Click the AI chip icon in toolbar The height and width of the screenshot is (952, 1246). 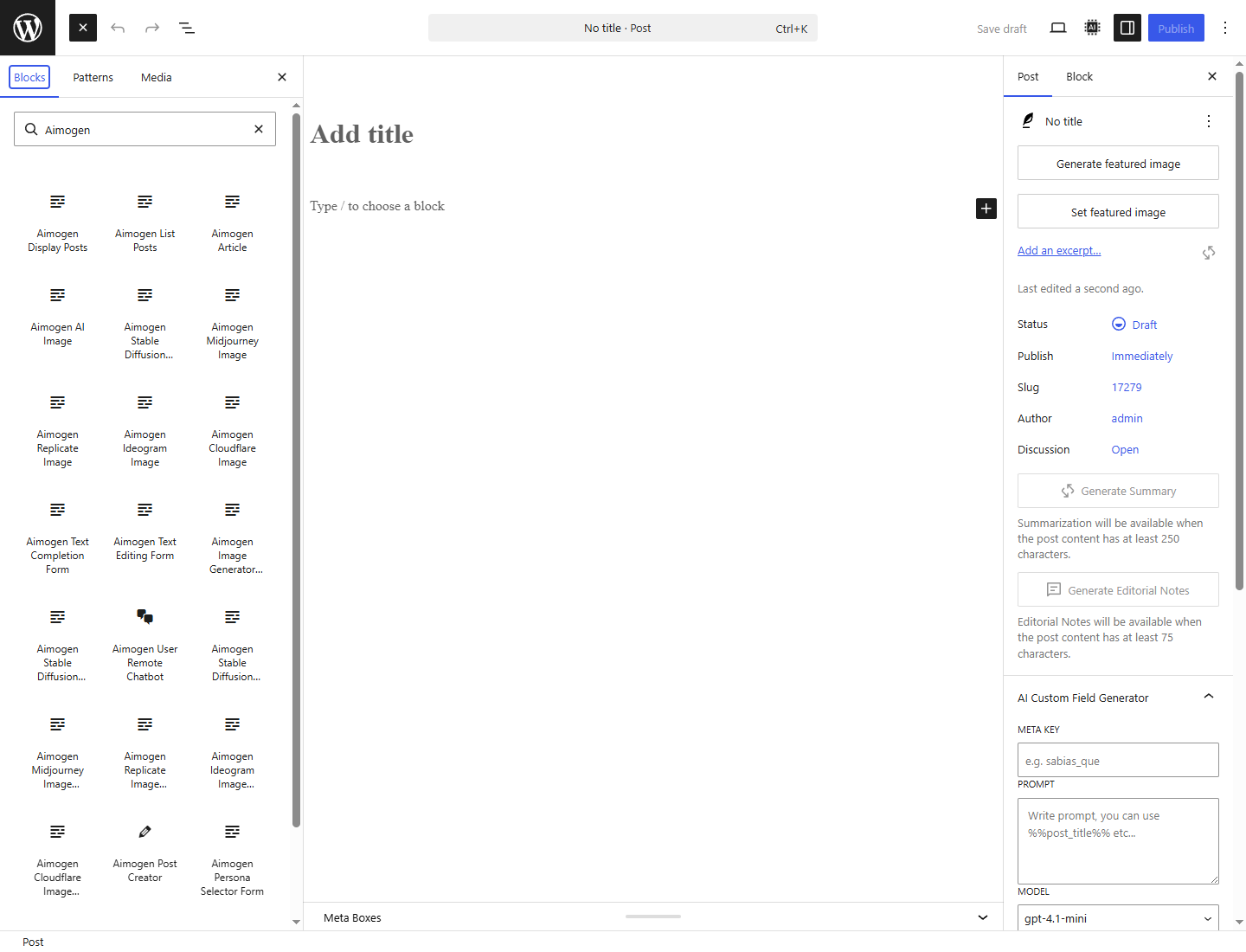click(1093, 28)
